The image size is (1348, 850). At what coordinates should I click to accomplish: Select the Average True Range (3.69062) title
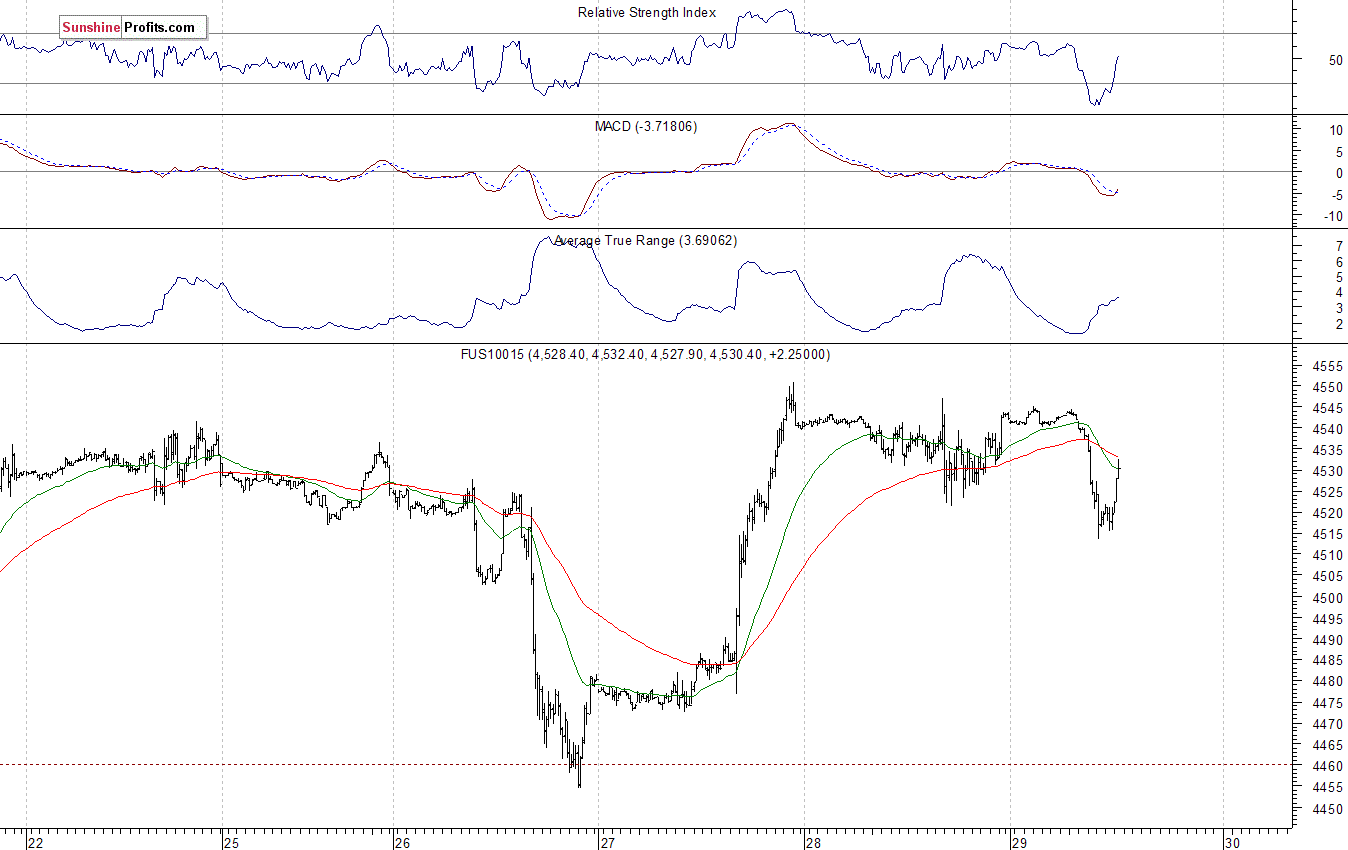tap(646, 241)
